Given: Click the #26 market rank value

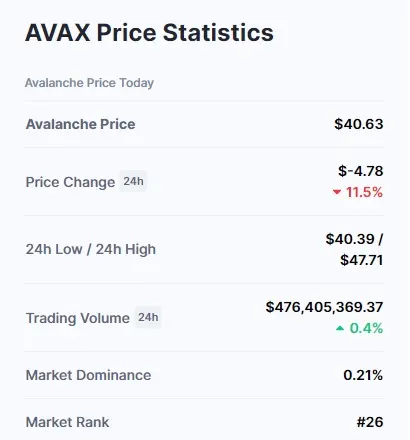Looking at the screenshot, I should (x=370, y=422).
